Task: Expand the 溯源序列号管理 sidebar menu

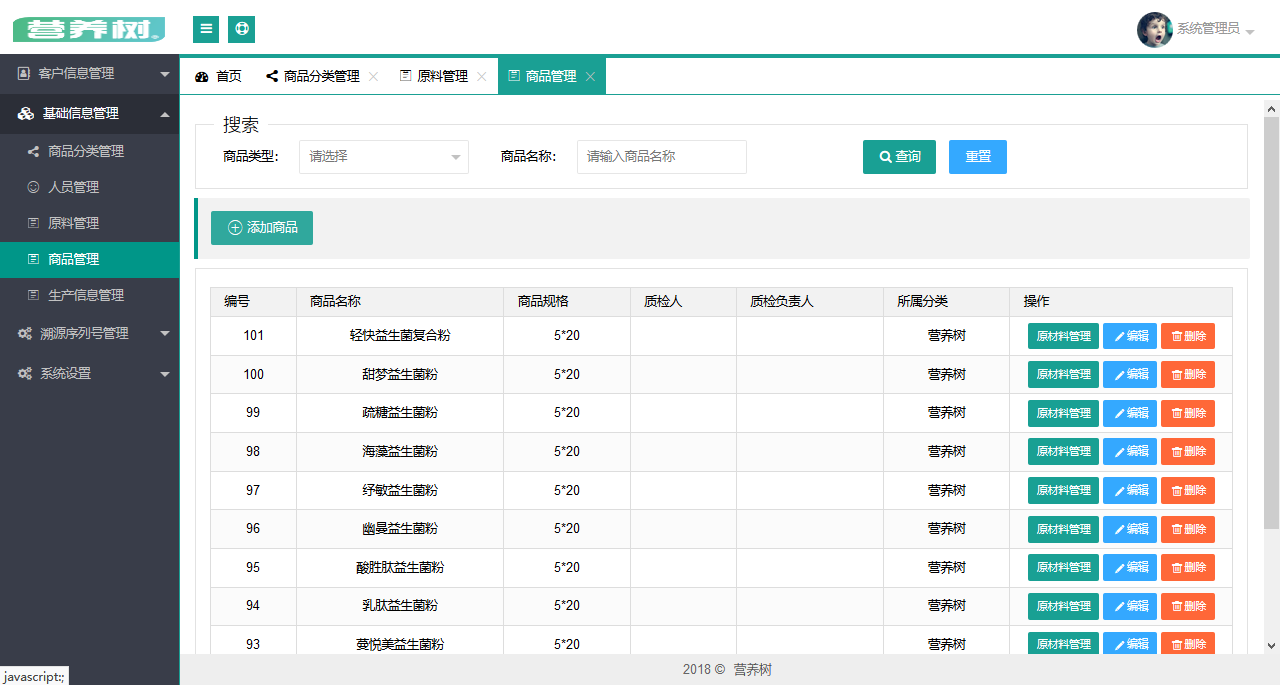Action: (x=90, y=333)
